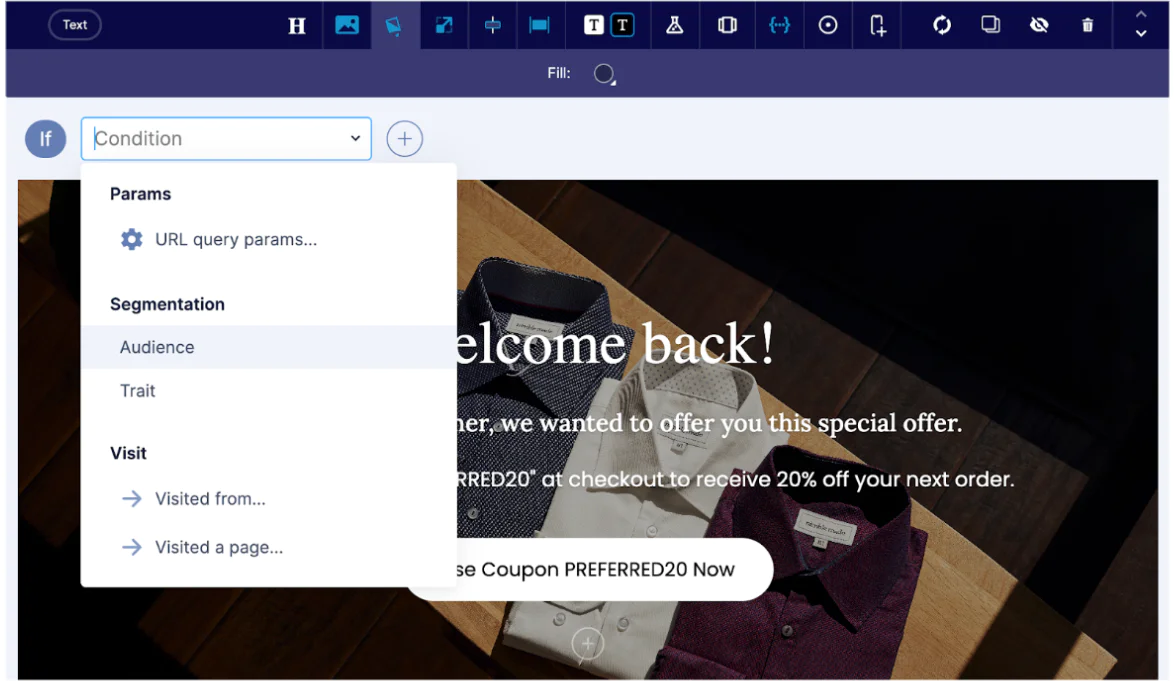Click the Text element label pill
The image size is (1175, 681).
(75, 25)
